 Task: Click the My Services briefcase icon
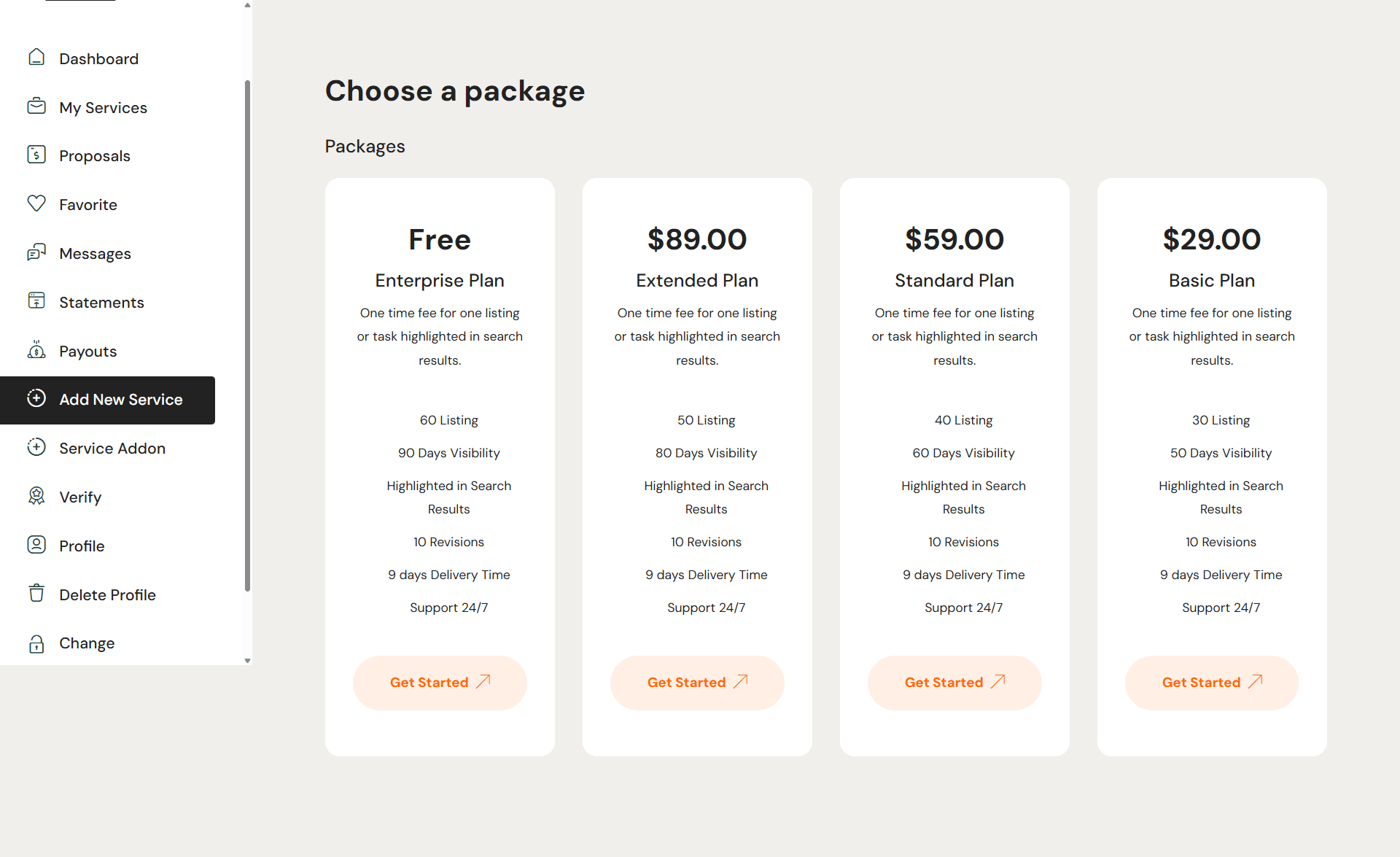36,106
